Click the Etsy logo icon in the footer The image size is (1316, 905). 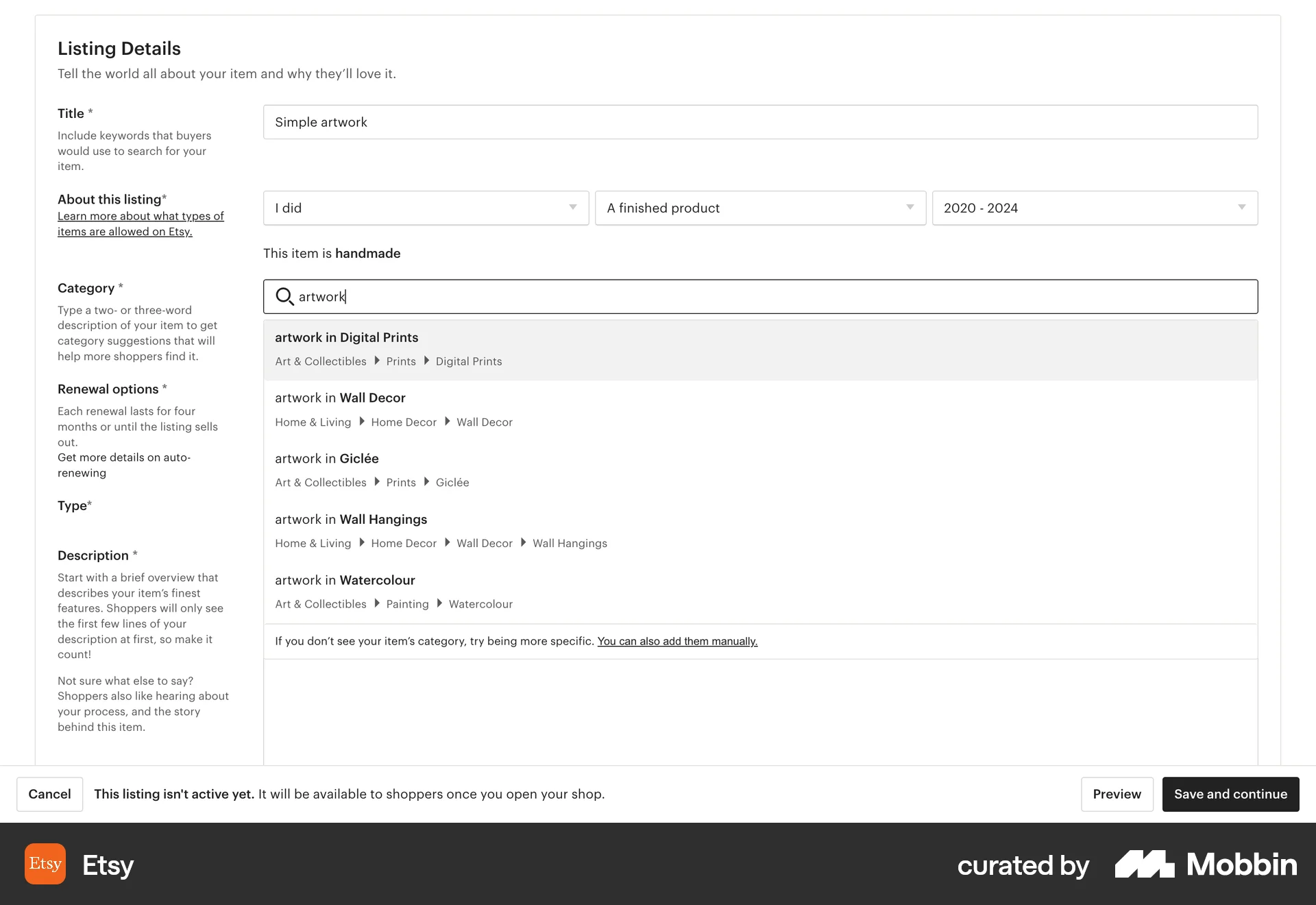pos(45,864)
